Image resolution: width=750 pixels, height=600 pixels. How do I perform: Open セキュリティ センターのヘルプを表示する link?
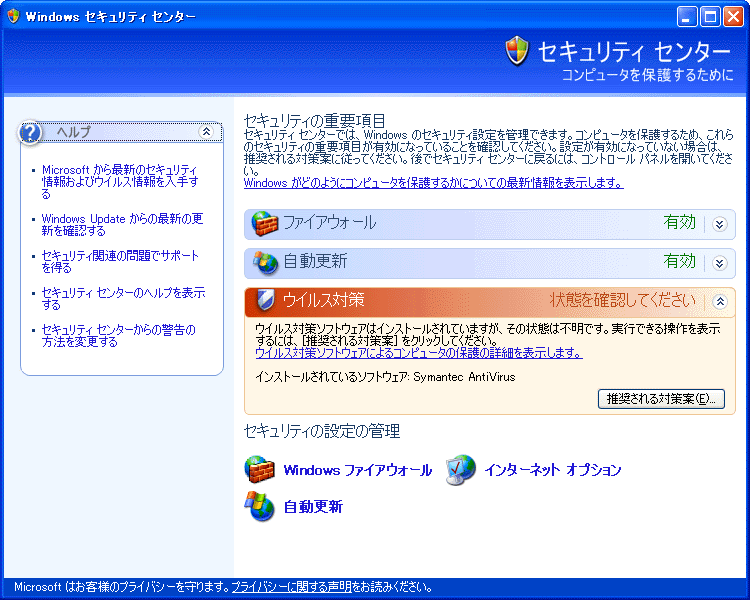click(122, 298)
